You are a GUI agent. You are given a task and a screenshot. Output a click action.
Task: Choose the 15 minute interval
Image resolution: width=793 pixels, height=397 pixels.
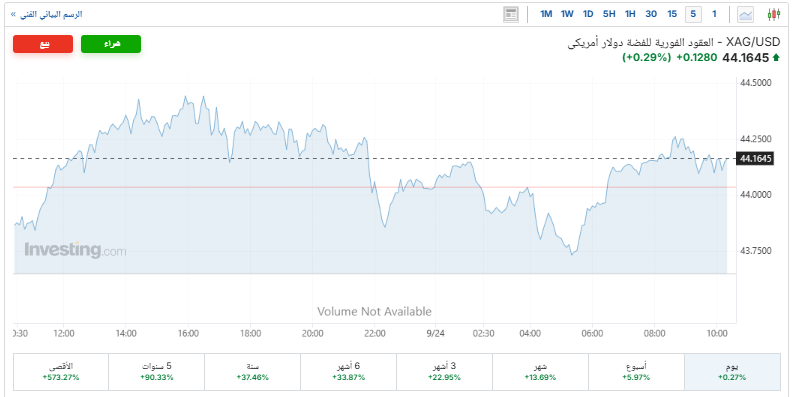672,14
